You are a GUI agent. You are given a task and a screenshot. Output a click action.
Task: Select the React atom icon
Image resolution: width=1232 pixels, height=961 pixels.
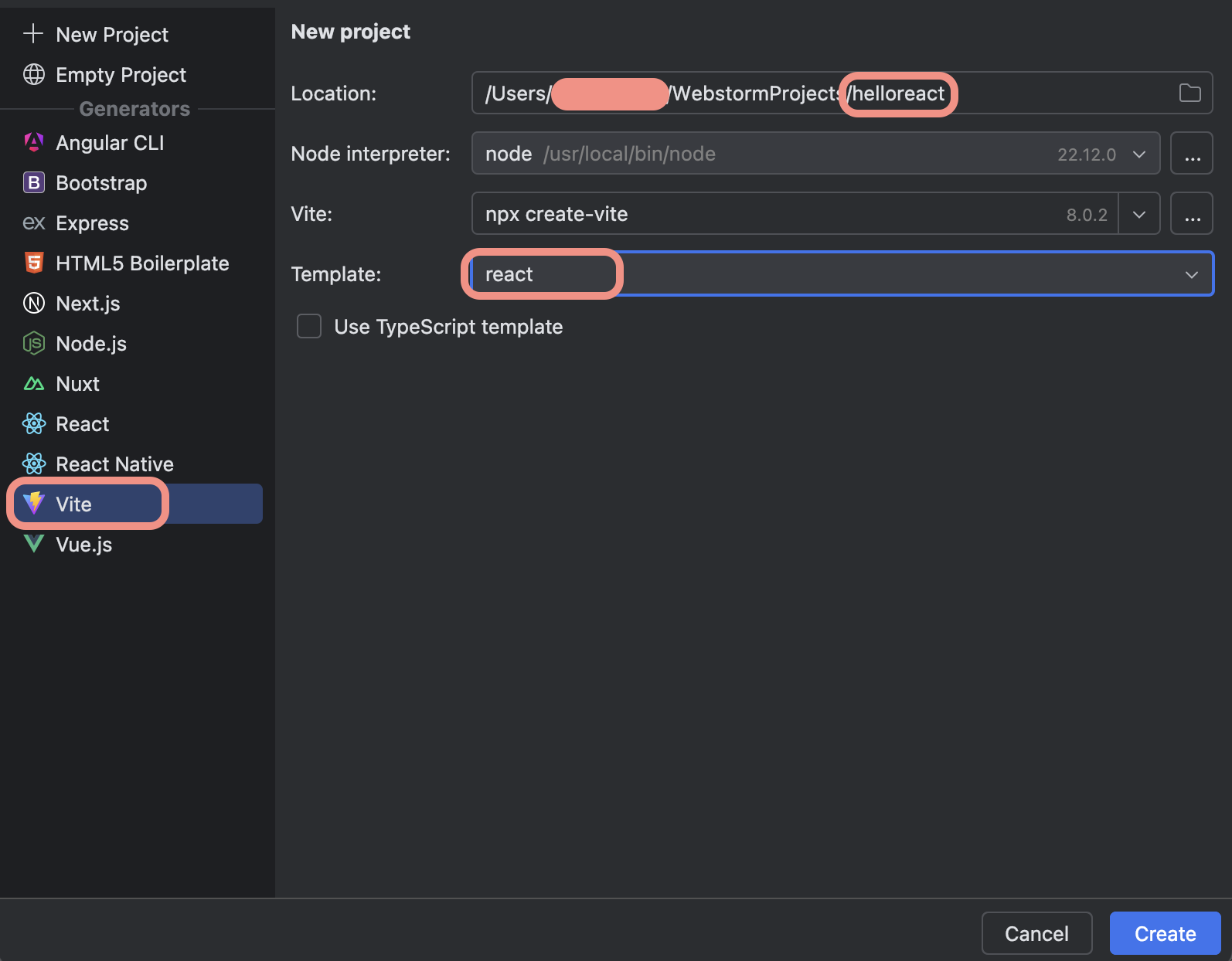click(x=33, y=423)
